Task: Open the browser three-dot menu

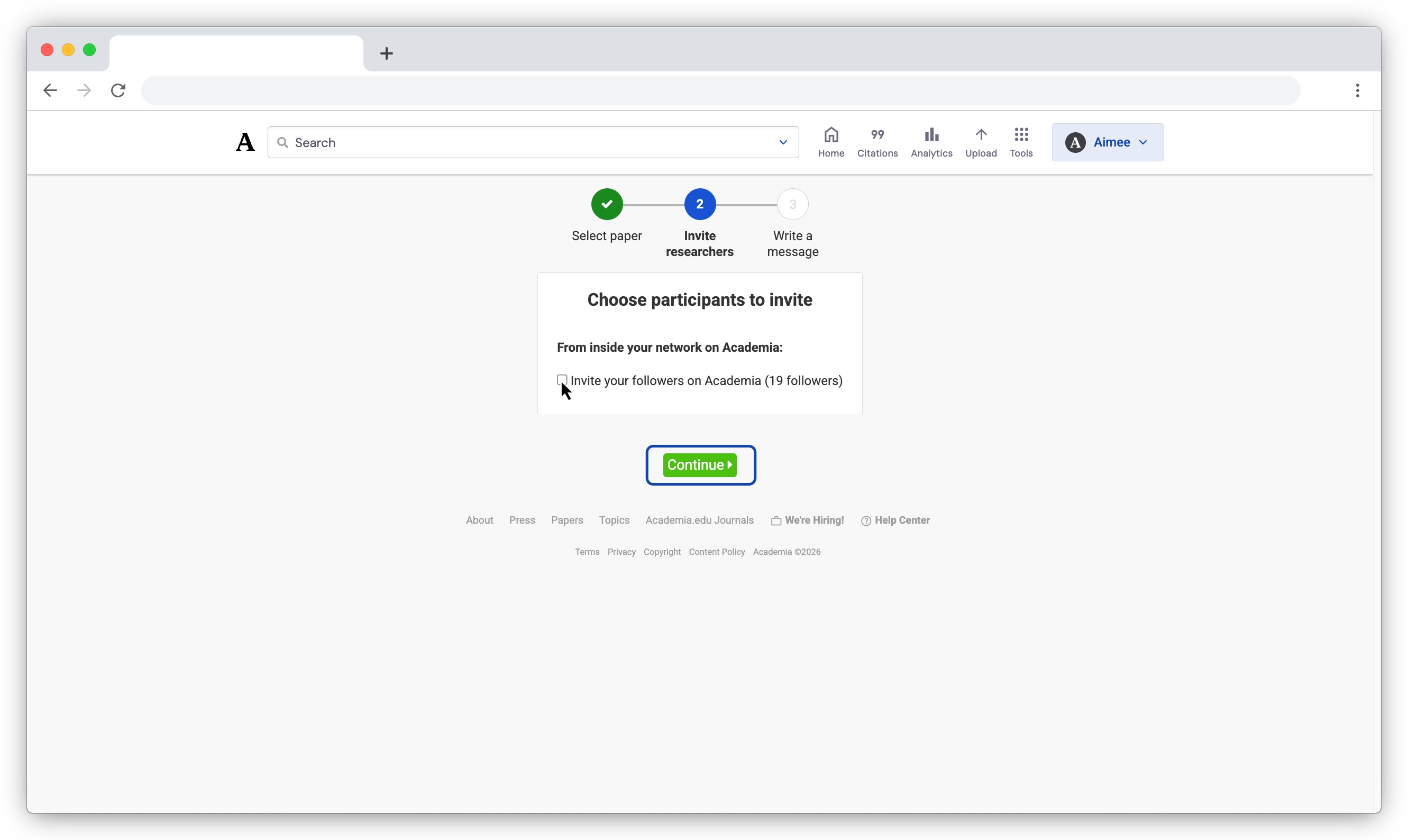Action: (1357, 90)
